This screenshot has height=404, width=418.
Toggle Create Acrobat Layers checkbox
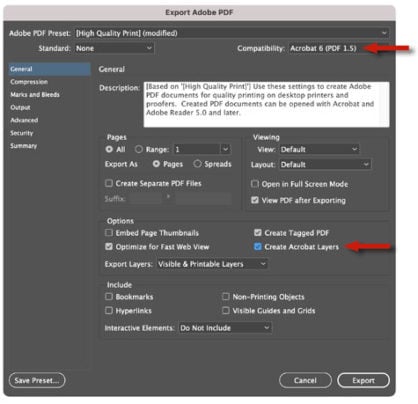coord(258,246)
